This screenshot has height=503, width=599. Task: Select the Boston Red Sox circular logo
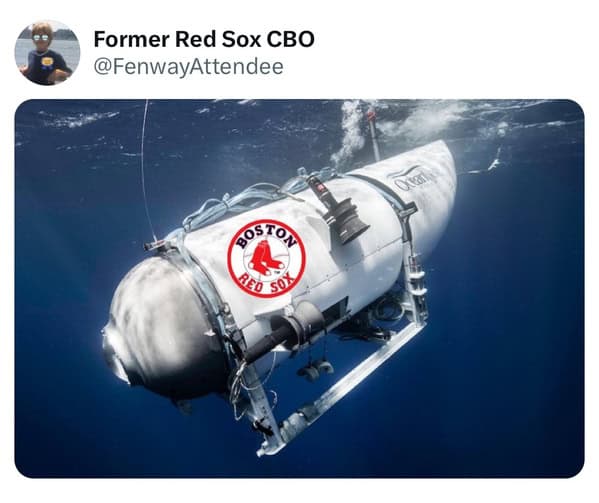point(266,259)
